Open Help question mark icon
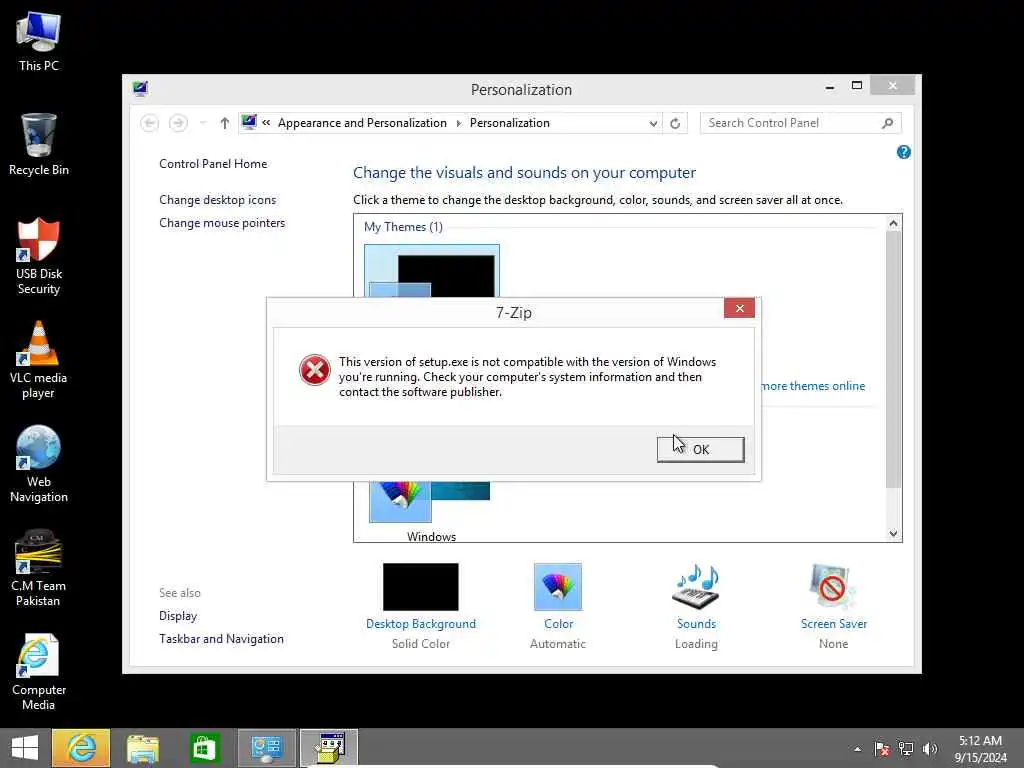Screen dimensions: 1024x768 (x=904, y=152)
